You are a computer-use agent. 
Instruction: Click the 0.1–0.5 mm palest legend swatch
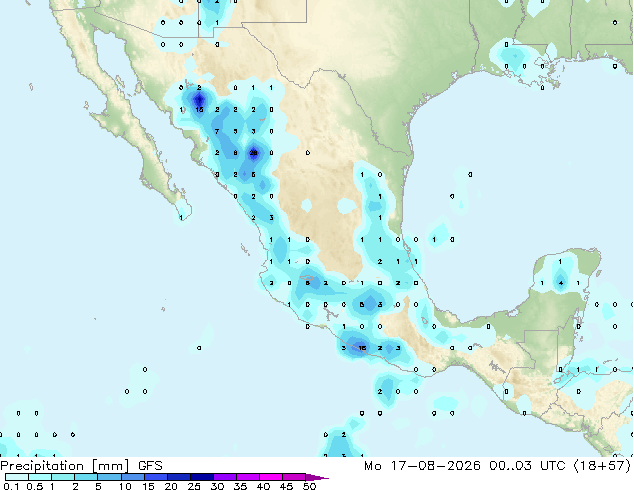[x=17, y=477]
